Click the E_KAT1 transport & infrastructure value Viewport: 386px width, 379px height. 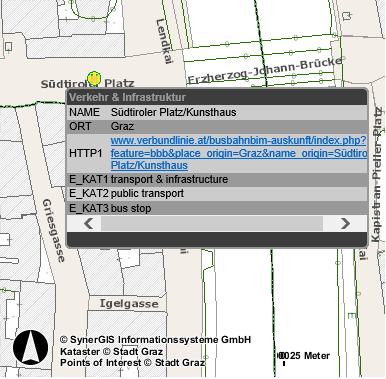pyautogui.click(x=169, y=179)
